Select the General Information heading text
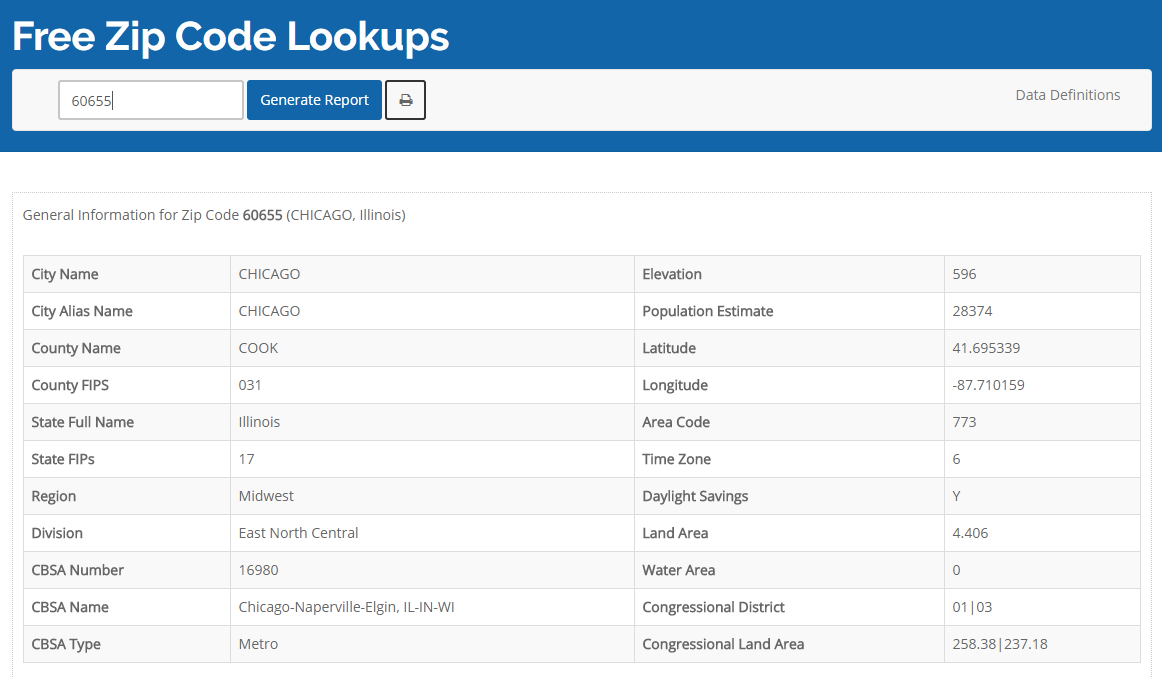 click(214, 215)
